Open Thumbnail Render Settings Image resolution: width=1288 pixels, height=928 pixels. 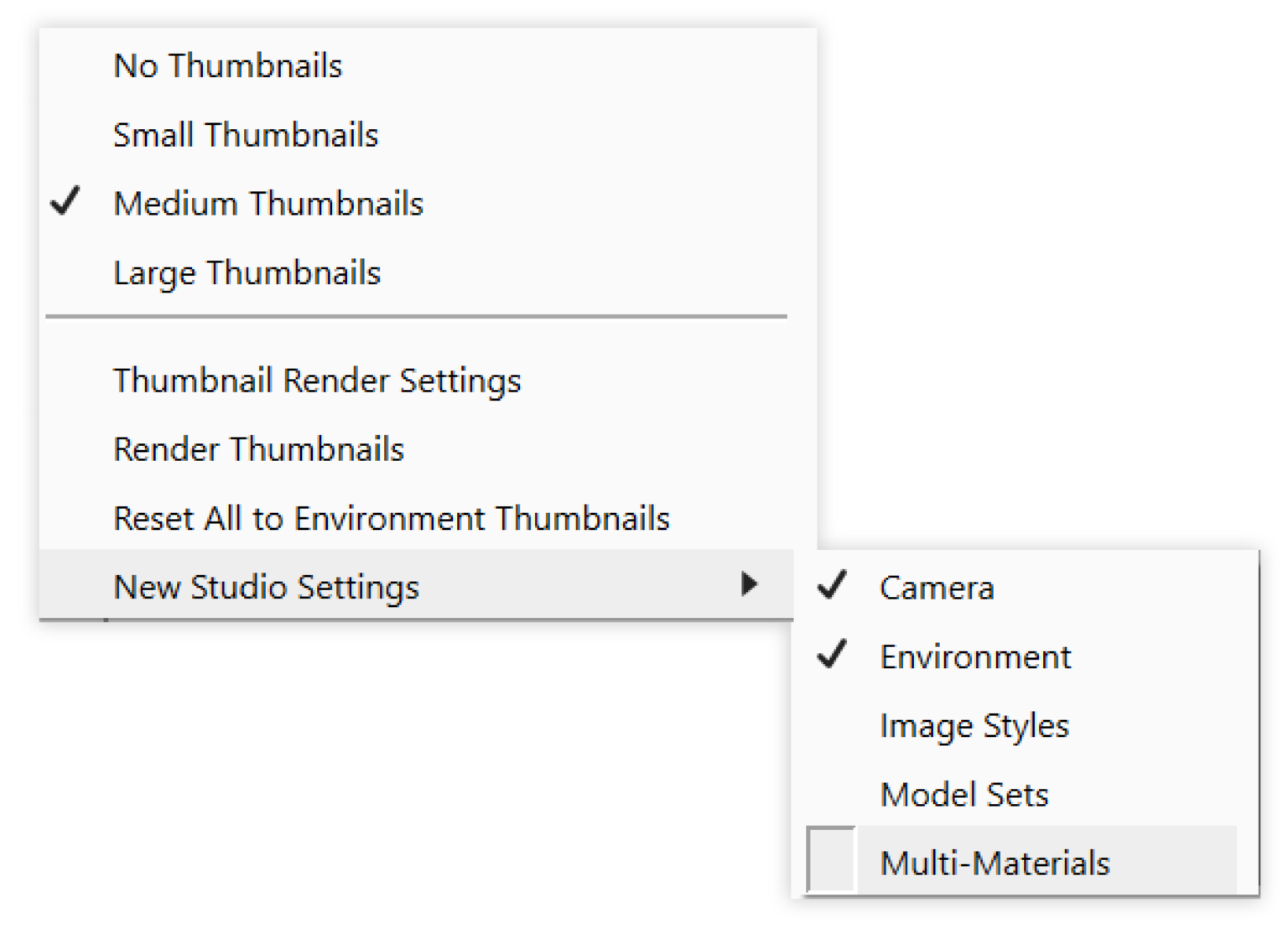pos(317,380)
